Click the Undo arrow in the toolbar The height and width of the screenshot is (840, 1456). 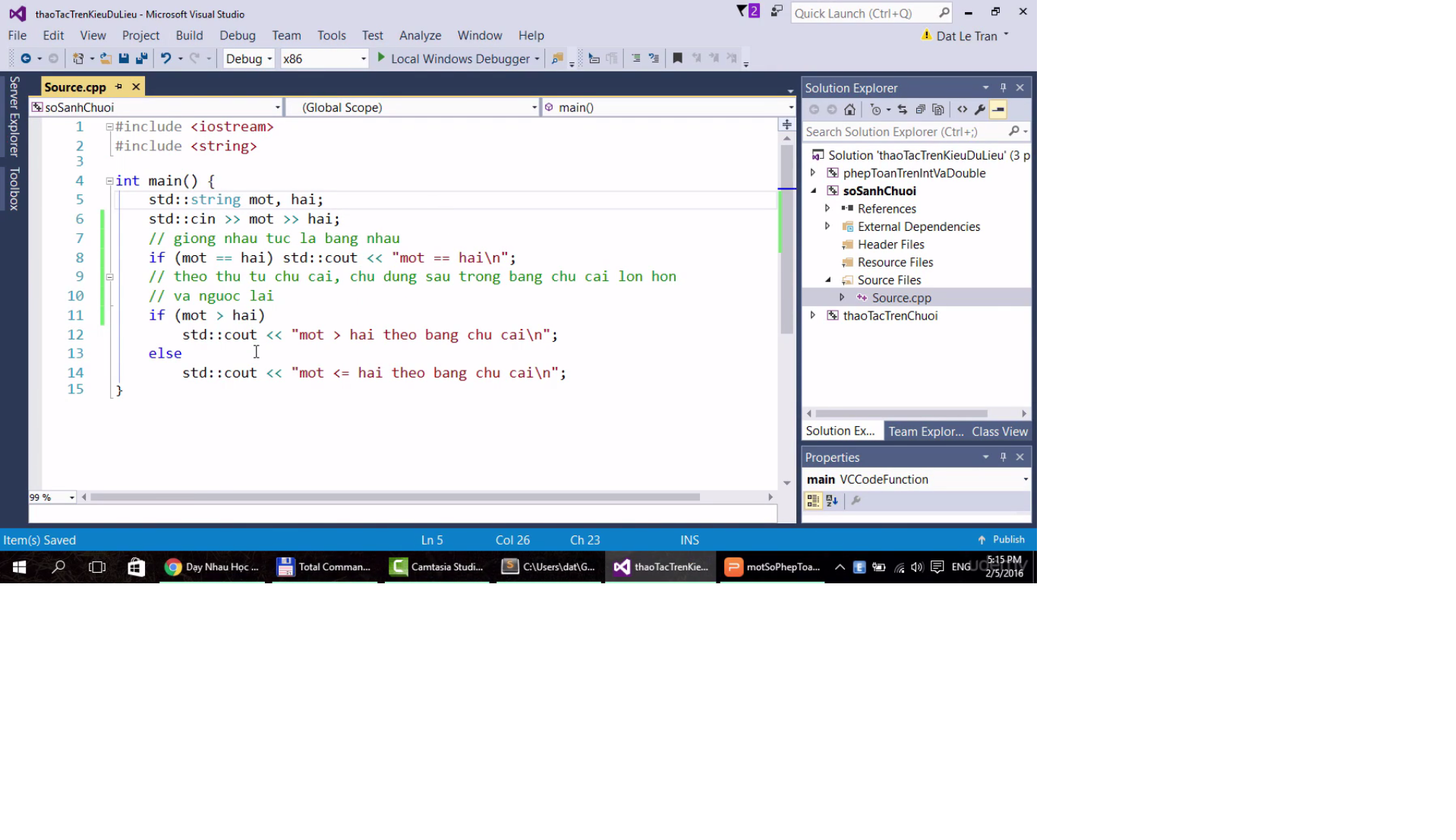[x=165, y=58]
